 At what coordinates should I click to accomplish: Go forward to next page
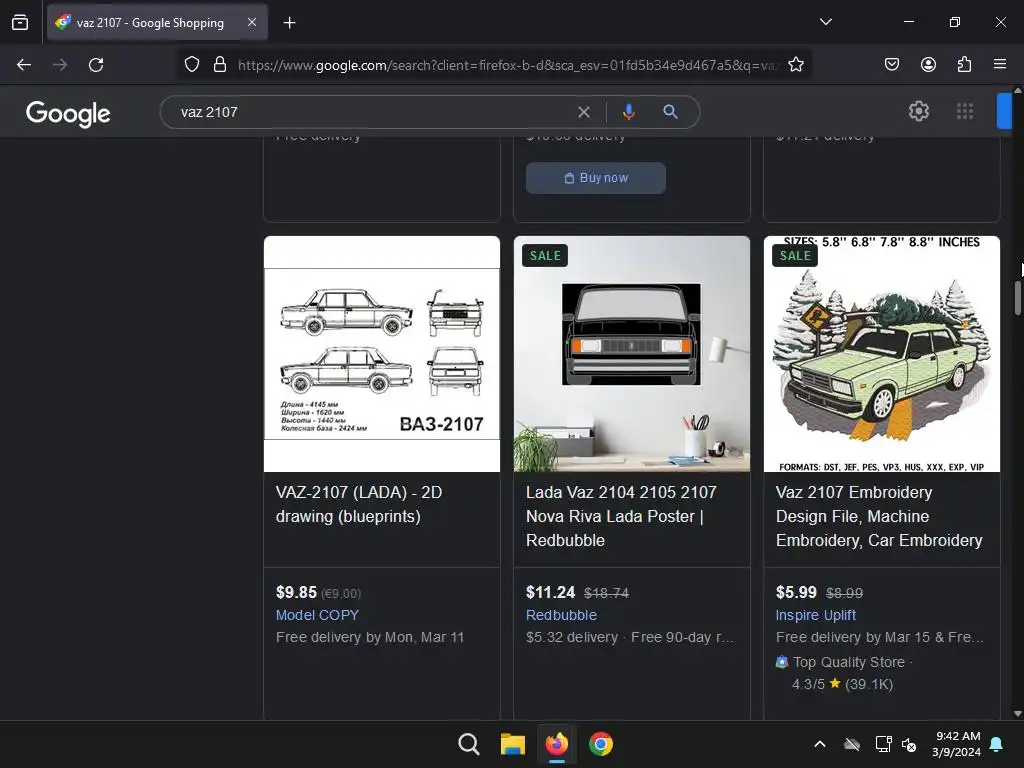60,65
